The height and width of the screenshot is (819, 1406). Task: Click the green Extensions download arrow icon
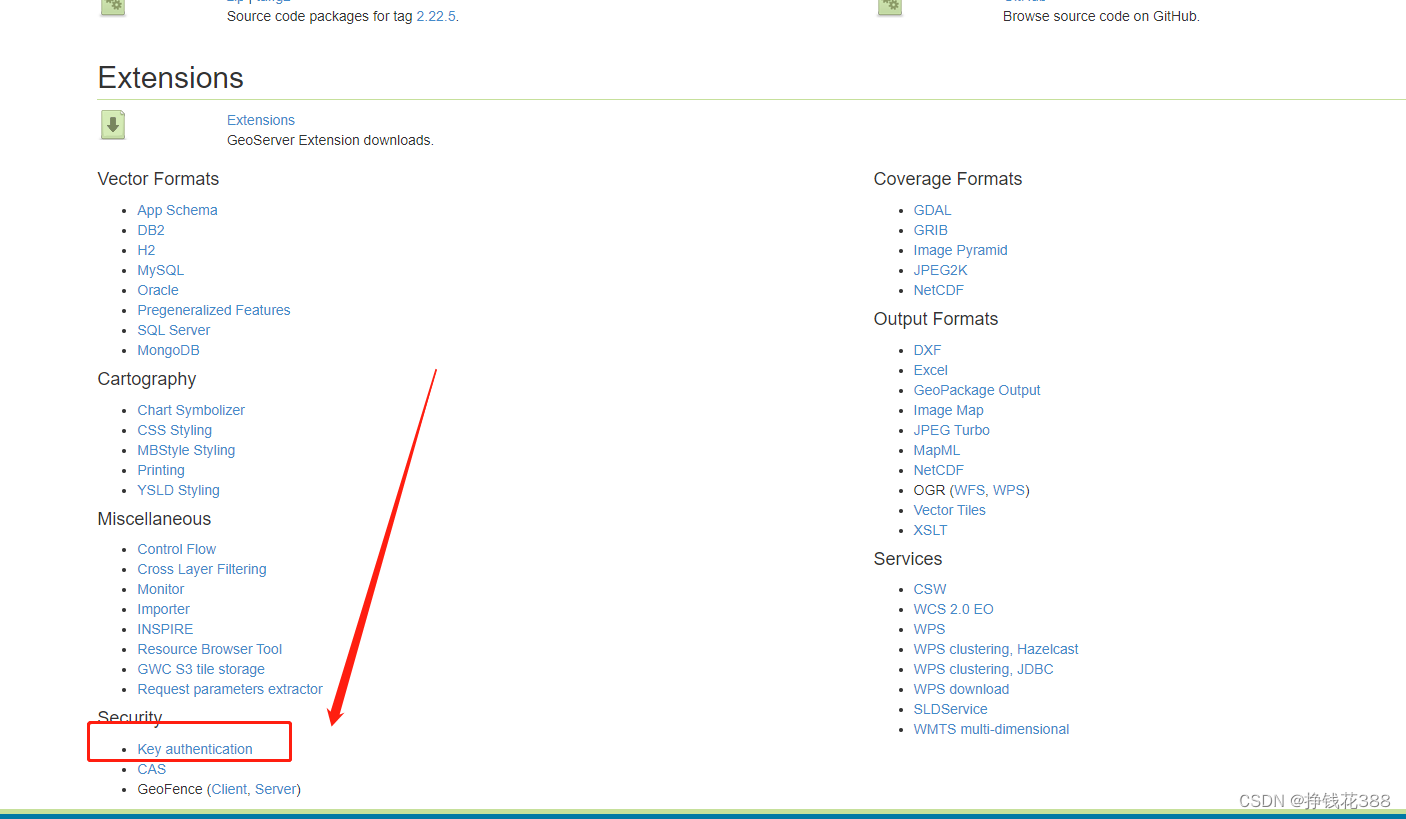113,125
